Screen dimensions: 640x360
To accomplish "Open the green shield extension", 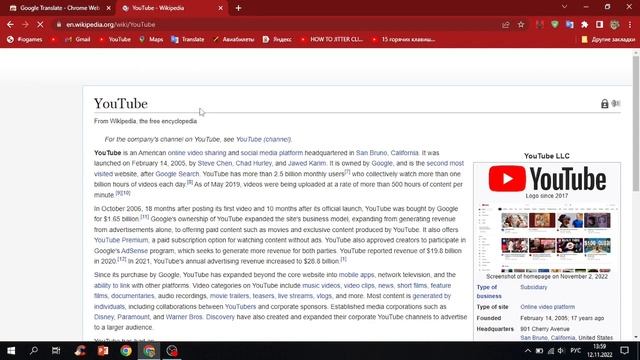I will coord(554,25).
